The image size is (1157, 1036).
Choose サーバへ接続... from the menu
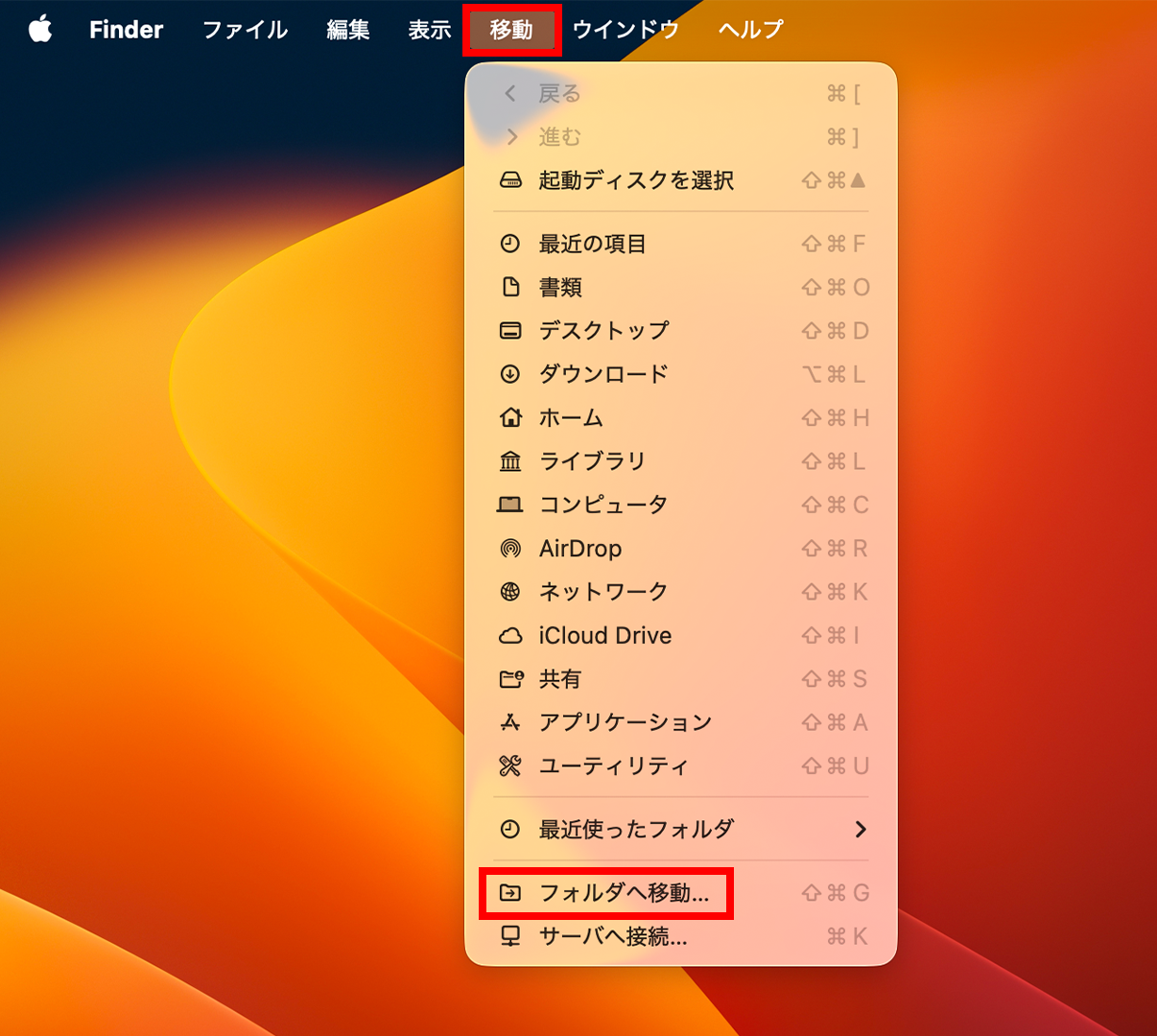point(613,936)
